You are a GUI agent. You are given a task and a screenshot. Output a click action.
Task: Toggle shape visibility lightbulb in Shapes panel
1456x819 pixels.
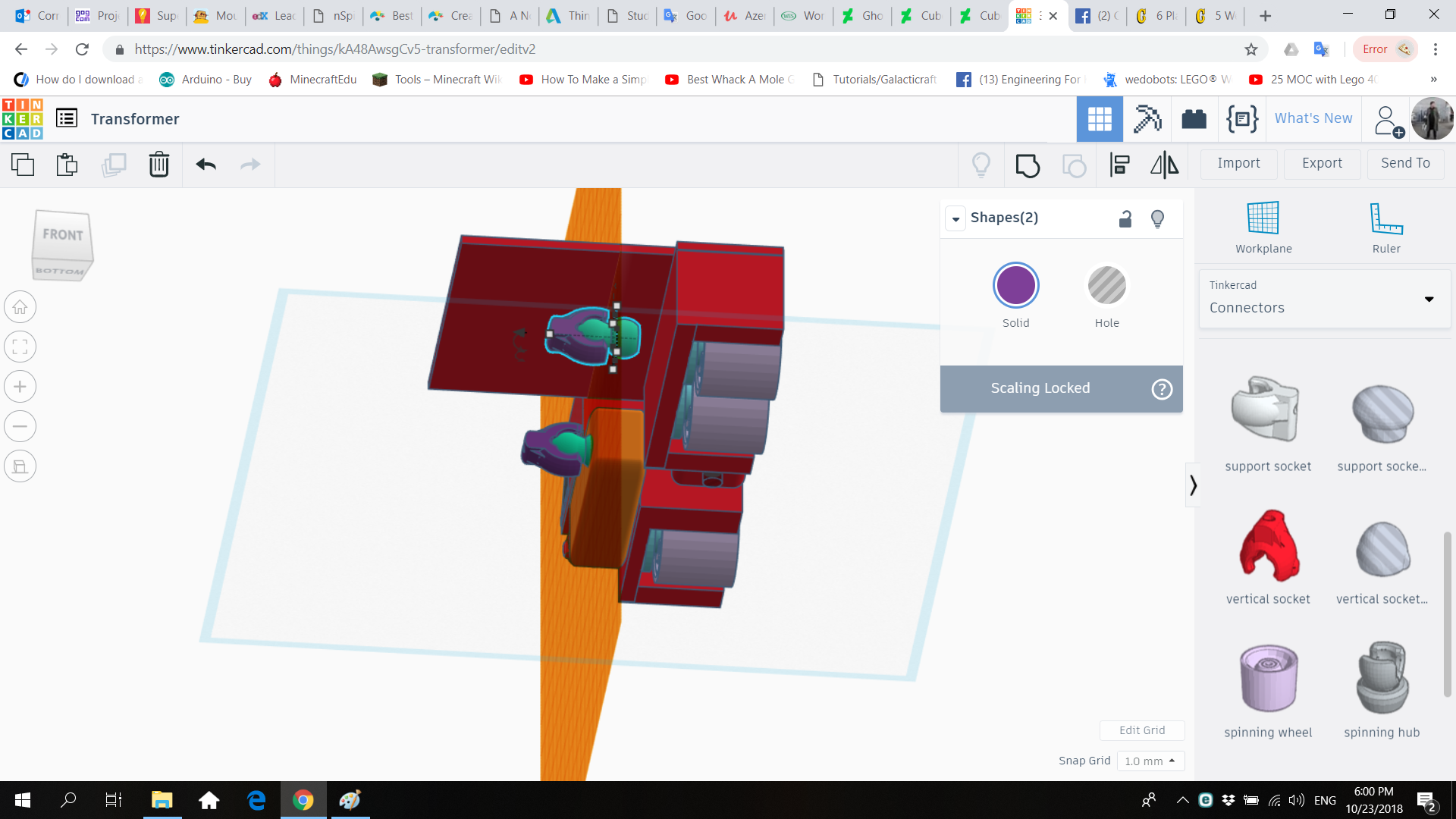pyautogui.click(x=1157, y=218)
